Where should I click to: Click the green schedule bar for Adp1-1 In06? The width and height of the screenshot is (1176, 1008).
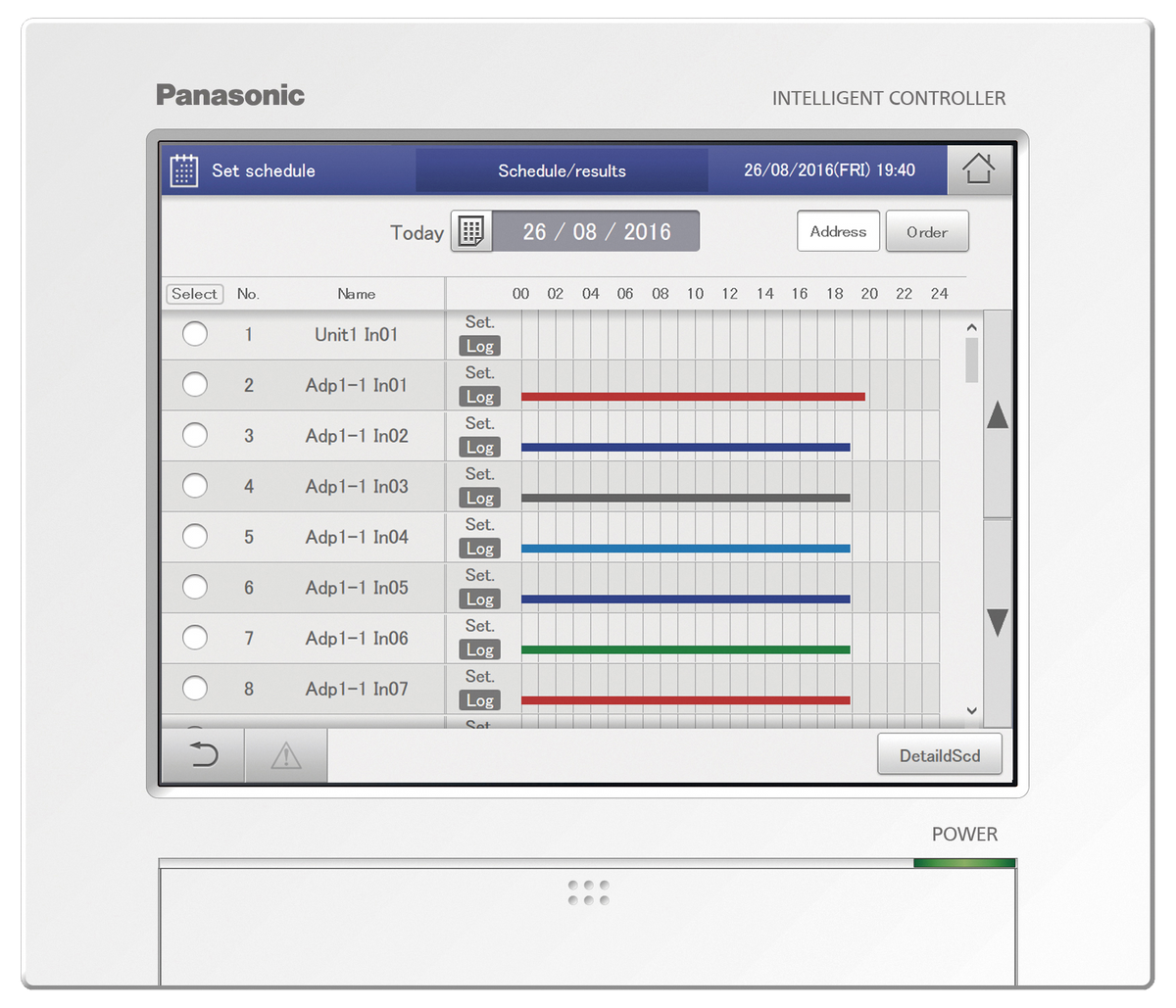click(685, 649)
